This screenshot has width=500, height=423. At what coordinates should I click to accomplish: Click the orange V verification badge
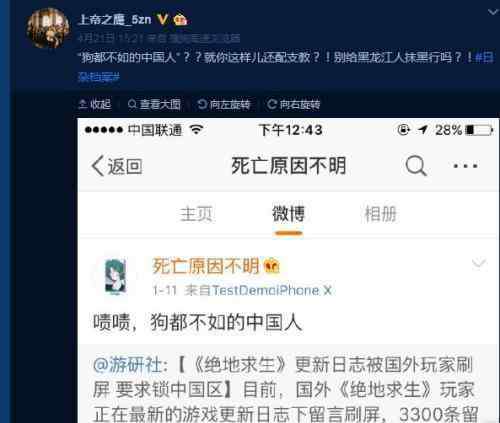pyautogui.click(x=163, y=19)
